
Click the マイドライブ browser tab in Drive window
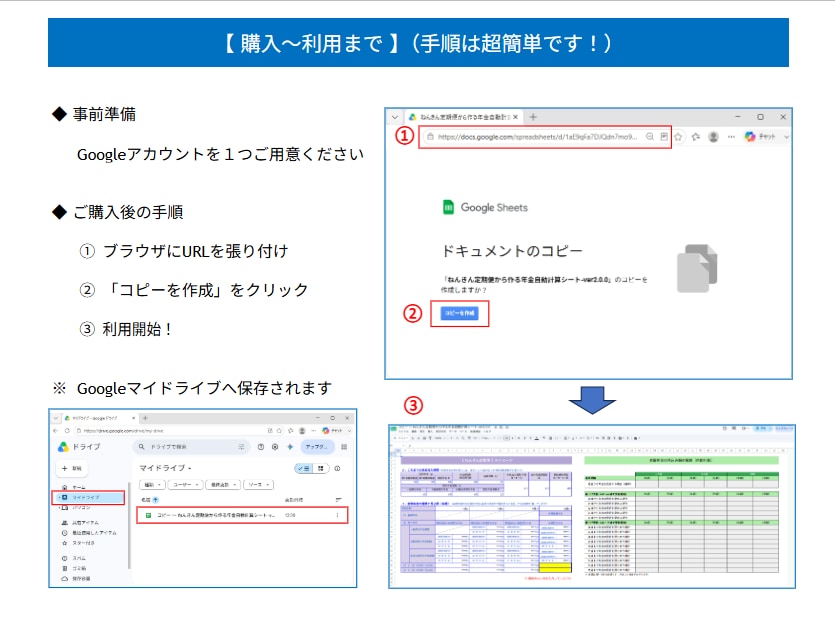[99, 418]
